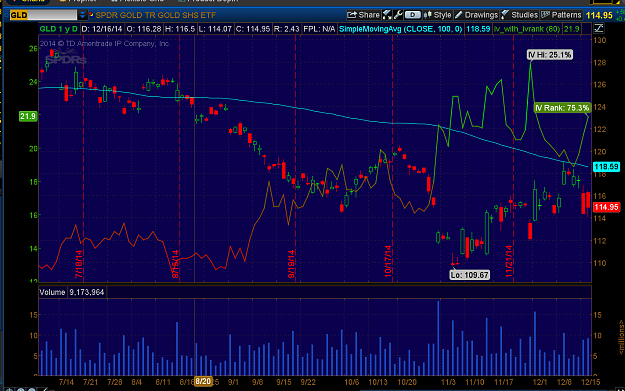
Task: Click the 21.9 study value in header
Action: 572,29
